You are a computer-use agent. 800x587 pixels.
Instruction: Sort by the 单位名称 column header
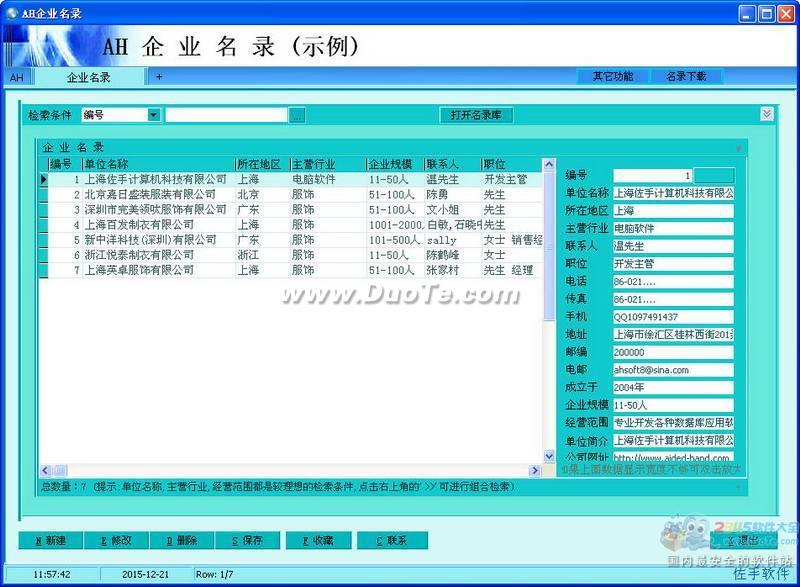coord(159,164)
